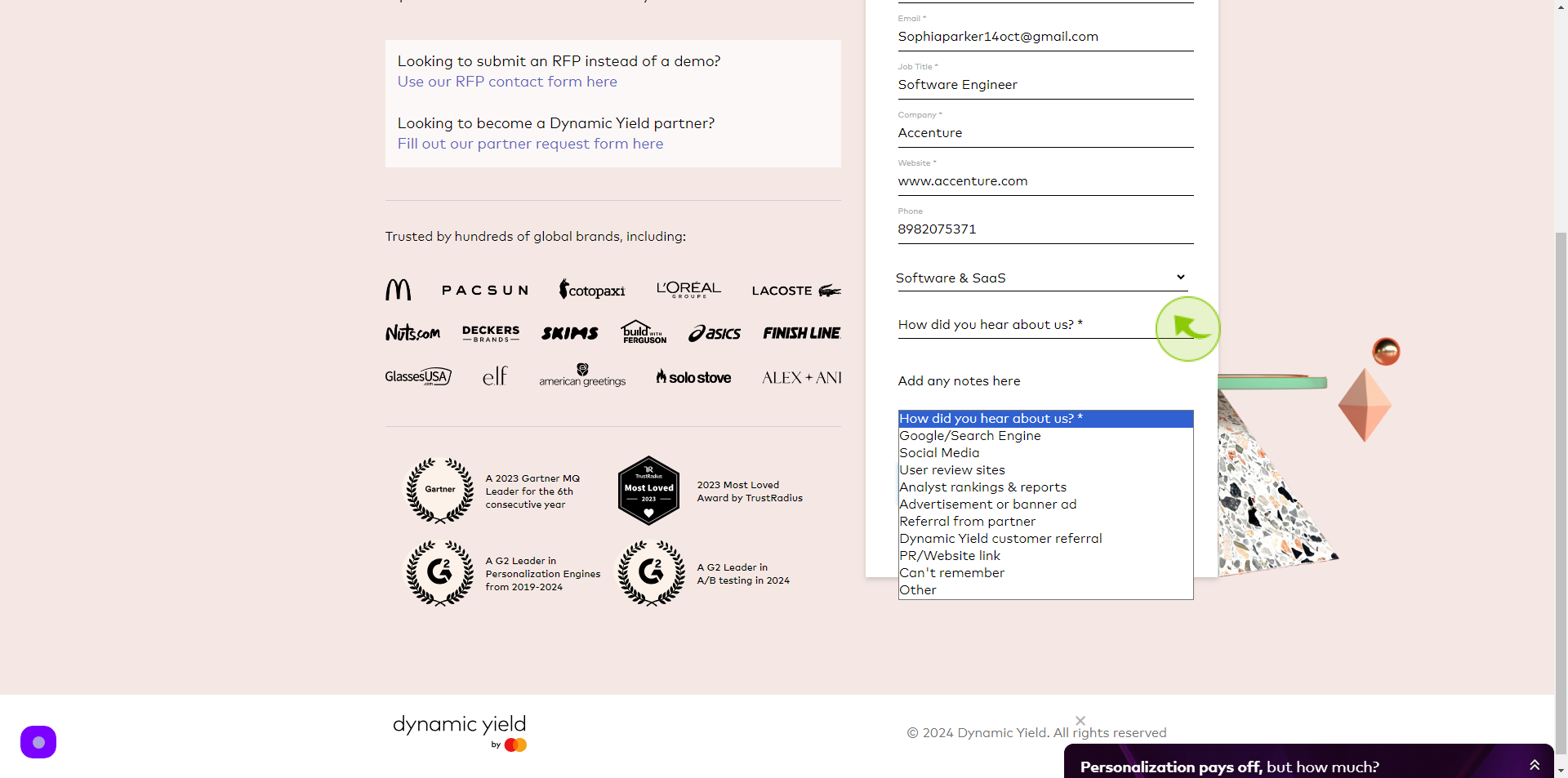
Task: Open the Software & SaaS industry dropdown
Action: pos(1041,278)
